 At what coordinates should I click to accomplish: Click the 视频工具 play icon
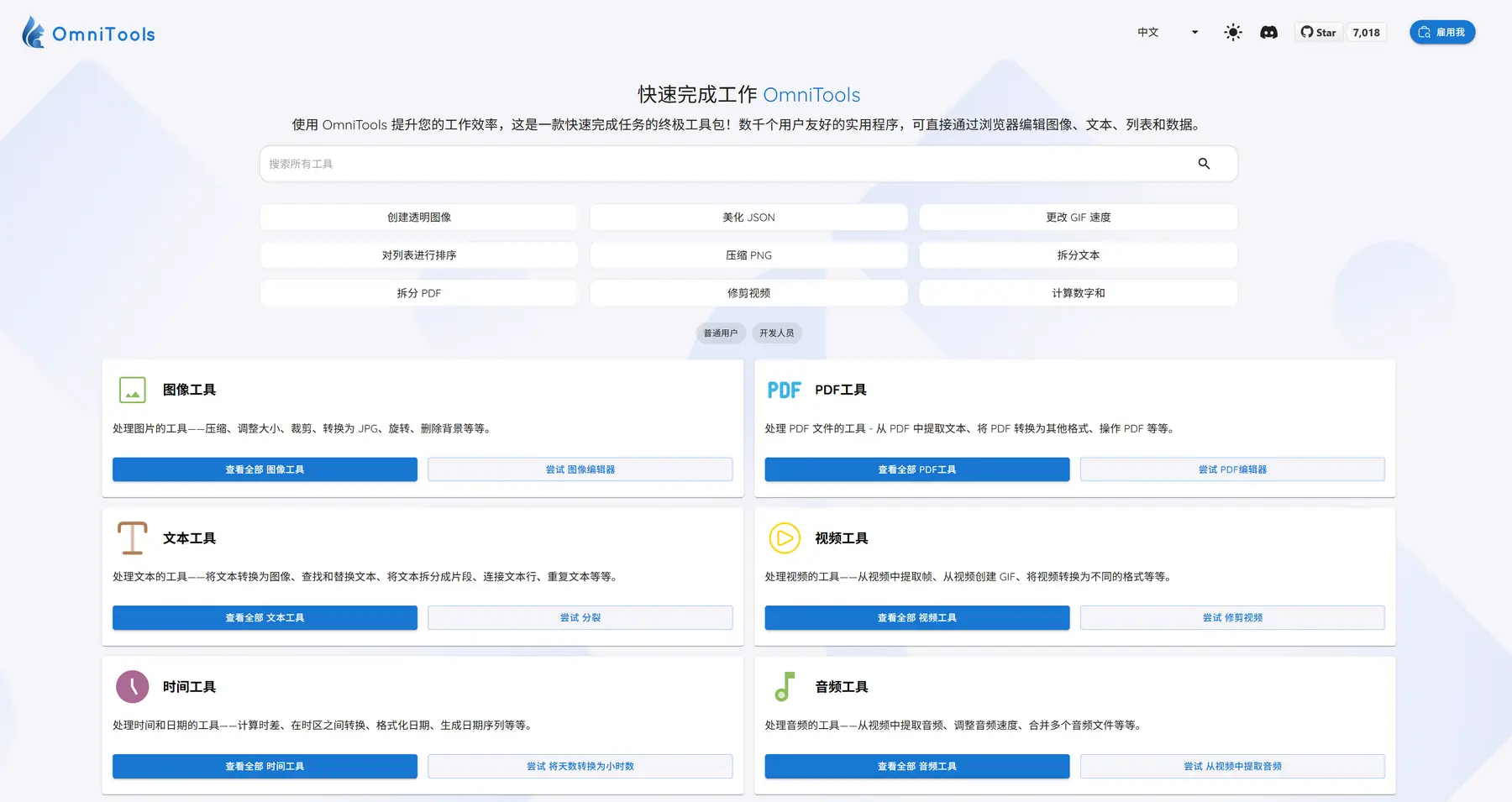785,538
